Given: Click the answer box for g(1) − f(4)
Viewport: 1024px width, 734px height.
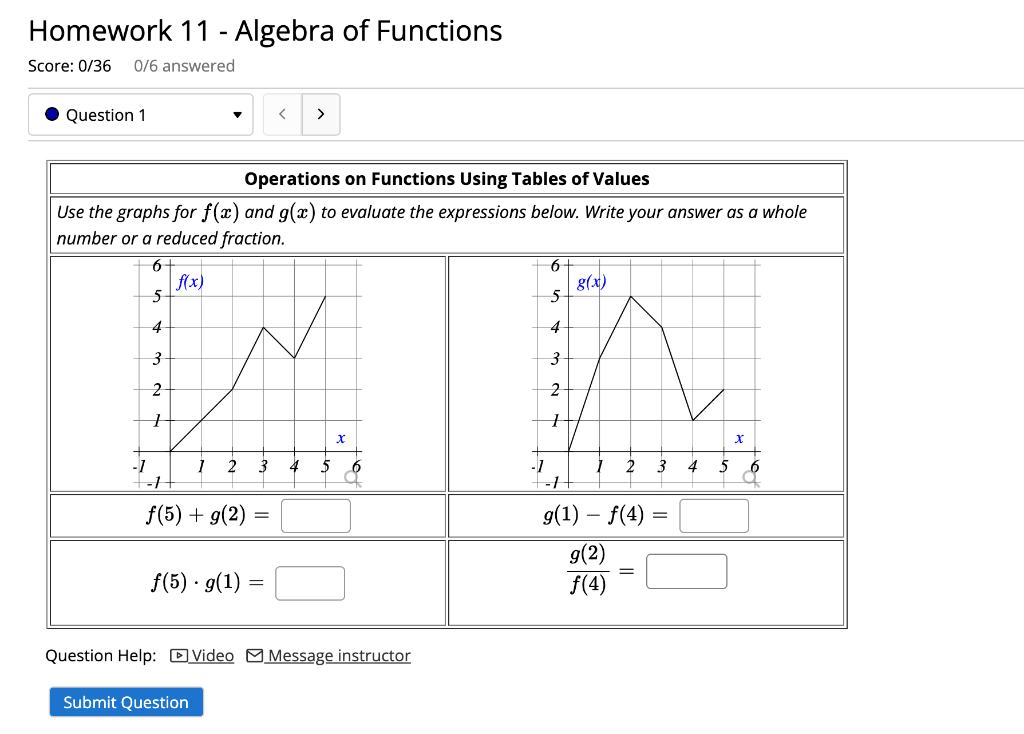Looking at the screenshot, I should tap(715, 515).
